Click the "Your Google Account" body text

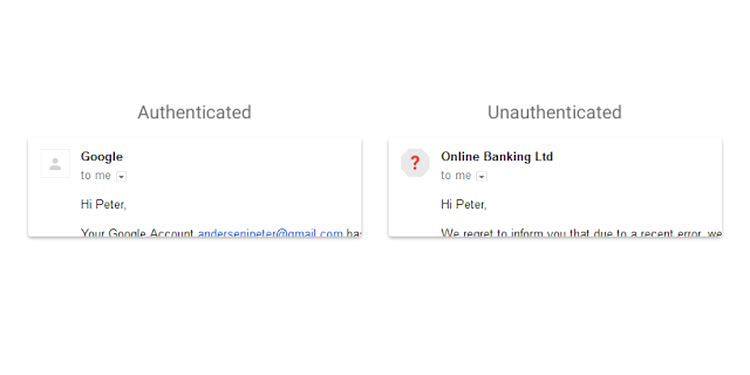[138, 233]
